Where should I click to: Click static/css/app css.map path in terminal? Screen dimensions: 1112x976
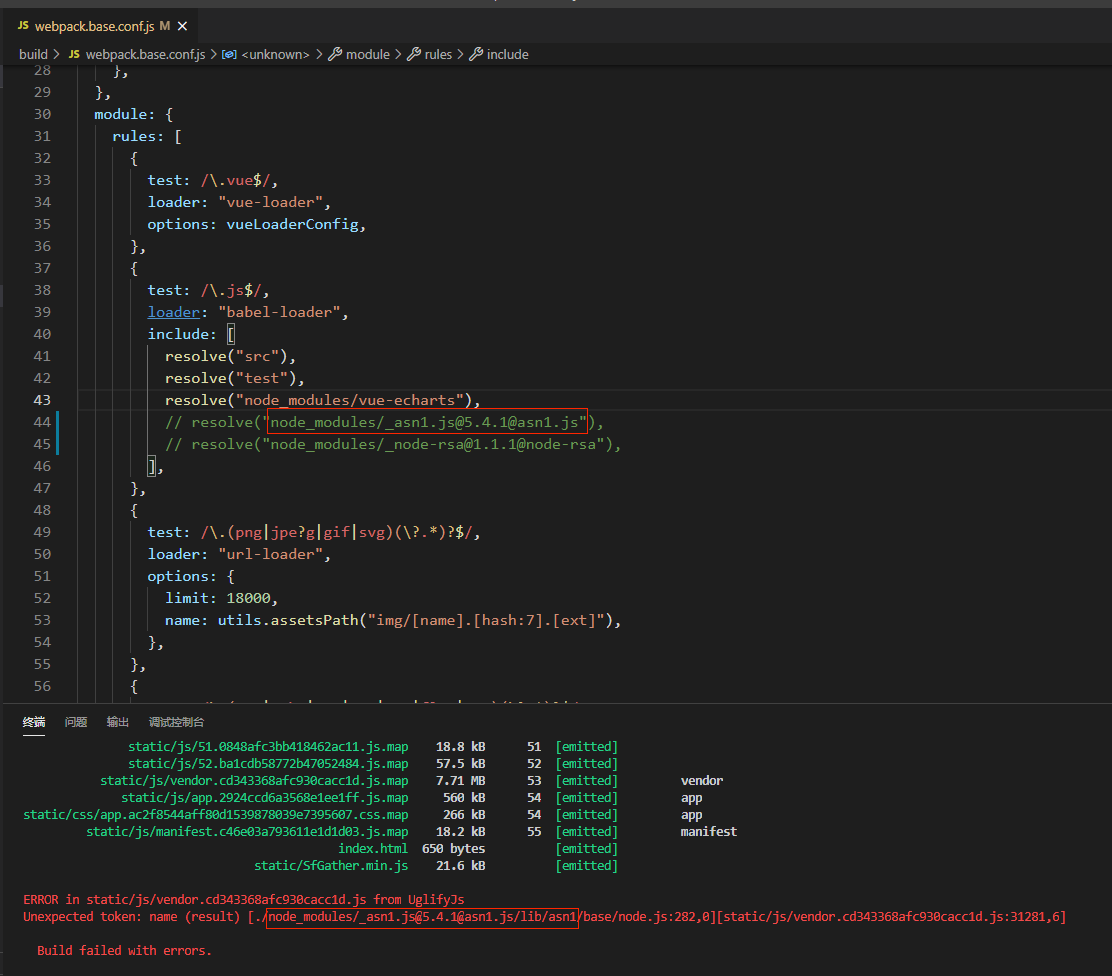pos(216,815)
